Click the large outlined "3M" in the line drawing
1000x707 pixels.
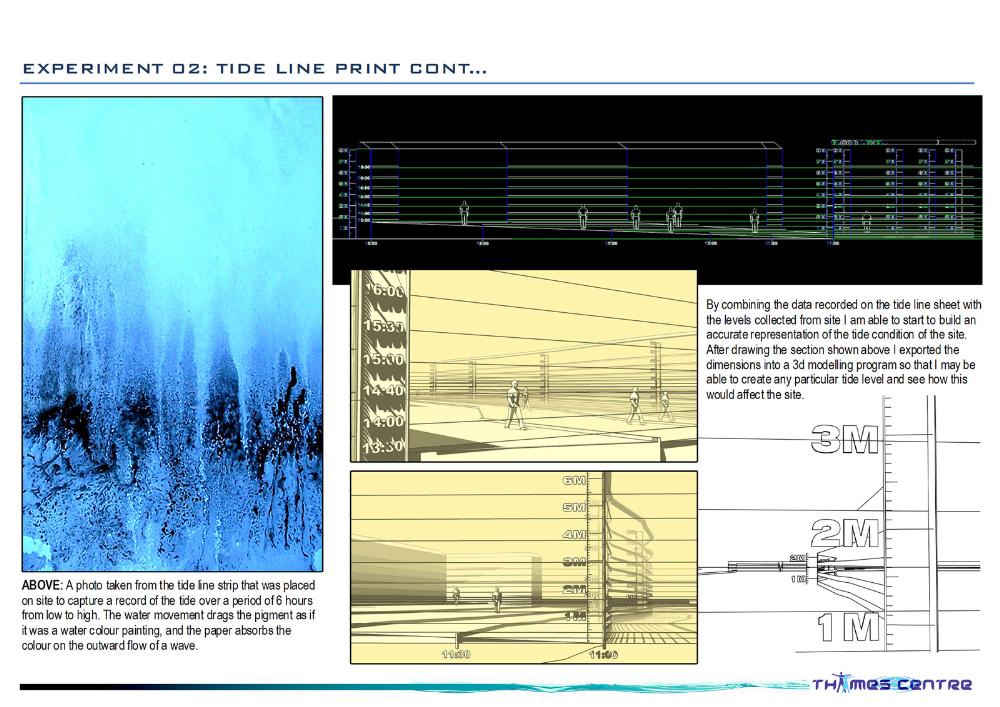pyautogui.click(x=844, y=439)
